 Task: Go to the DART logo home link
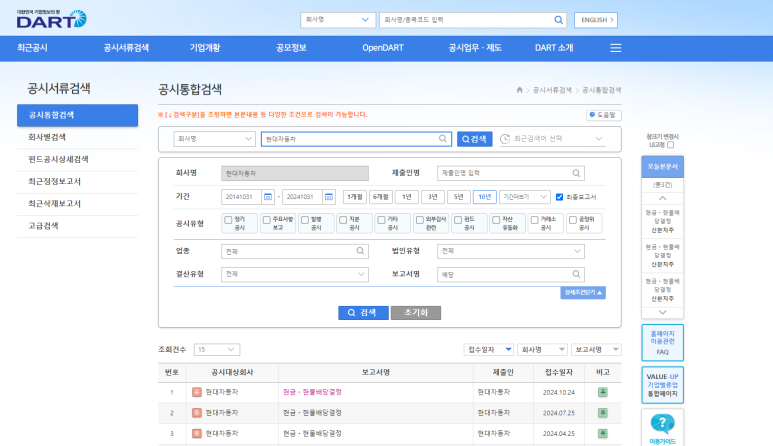point(51,19)
